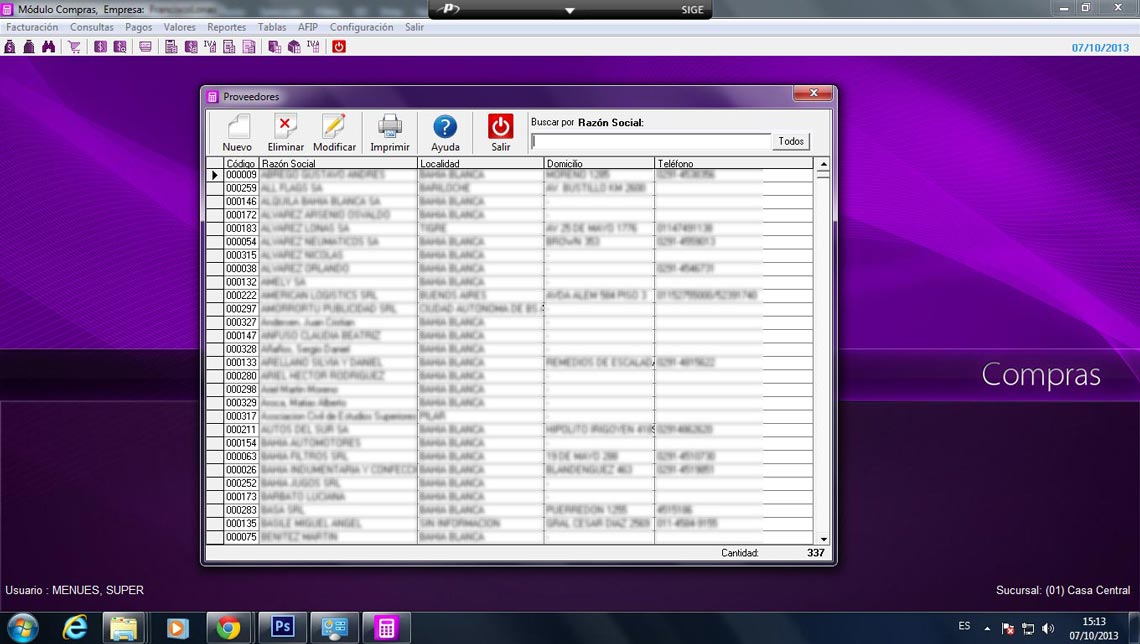The image size is (1140, 644).
Task: Click the binoculars search icon in toolbar
Action: pyautogui.click(x=48, y=47)
